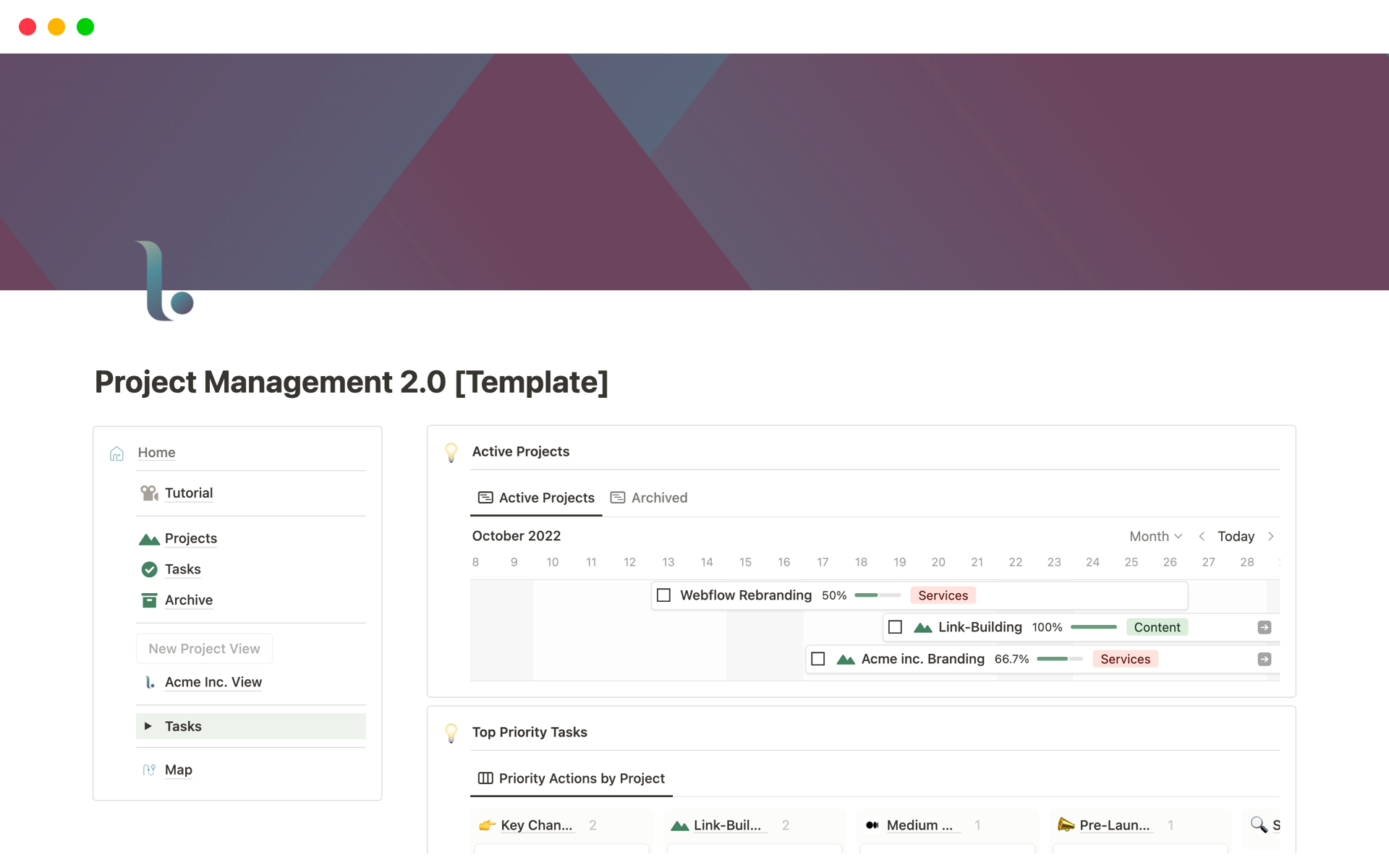Click the Active Projects lightbulb icon
1389x868 pixels.
[x=451, y=451]
